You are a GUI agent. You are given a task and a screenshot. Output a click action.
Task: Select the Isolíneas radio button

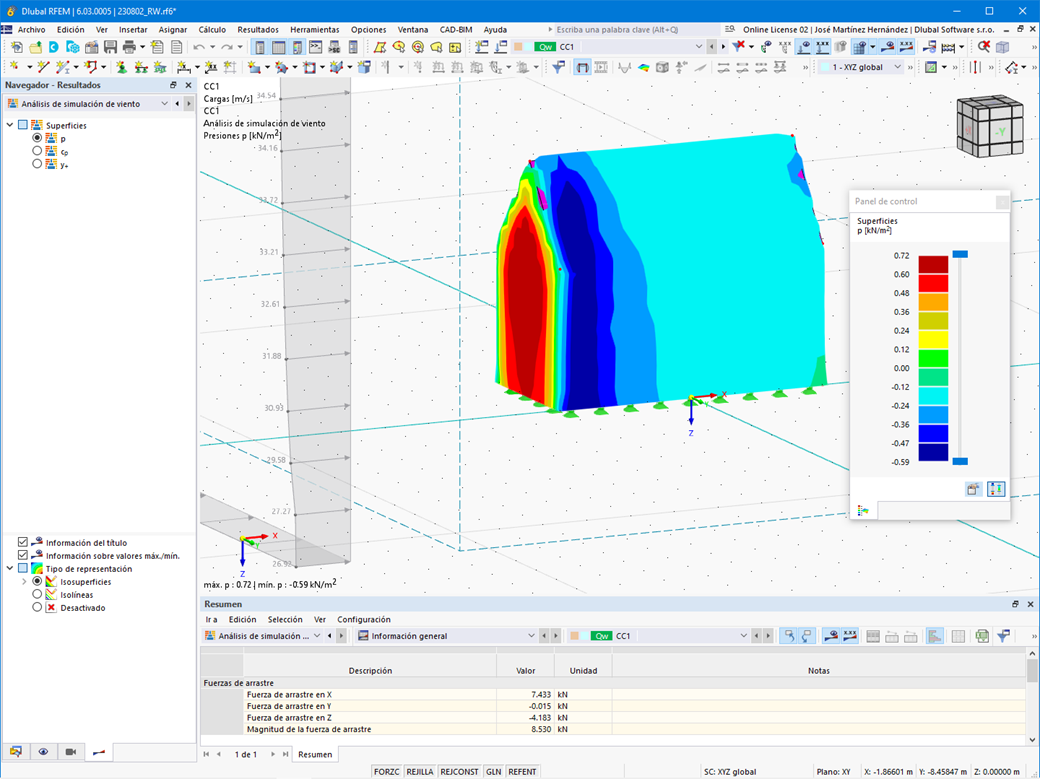coord(37,594)
